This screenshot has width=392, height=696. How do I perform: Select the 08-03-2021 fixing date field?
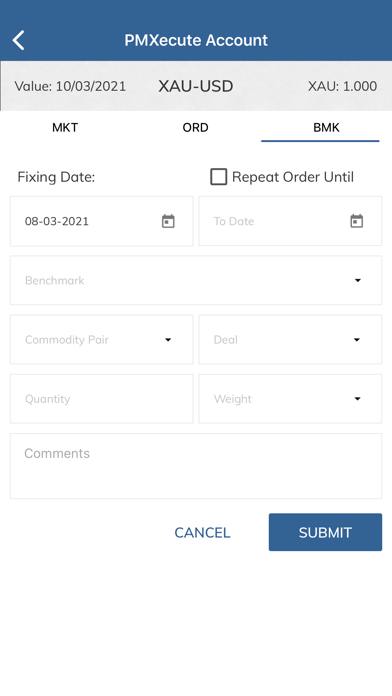coord(102,221)
